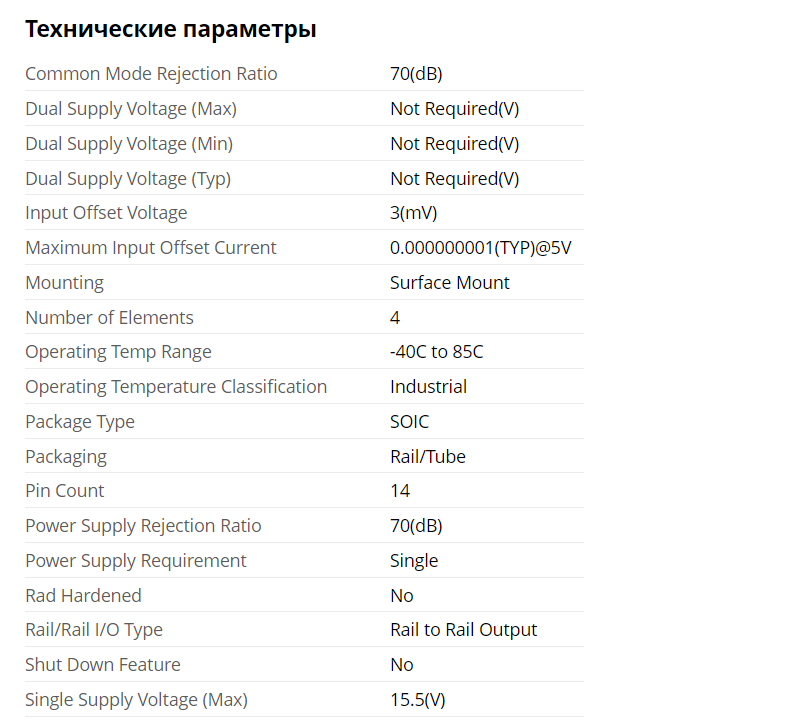Click the Rail to Rail Output value
This screenshot has width=785, height=720.
pyautogui.click(x=463, y=630)
